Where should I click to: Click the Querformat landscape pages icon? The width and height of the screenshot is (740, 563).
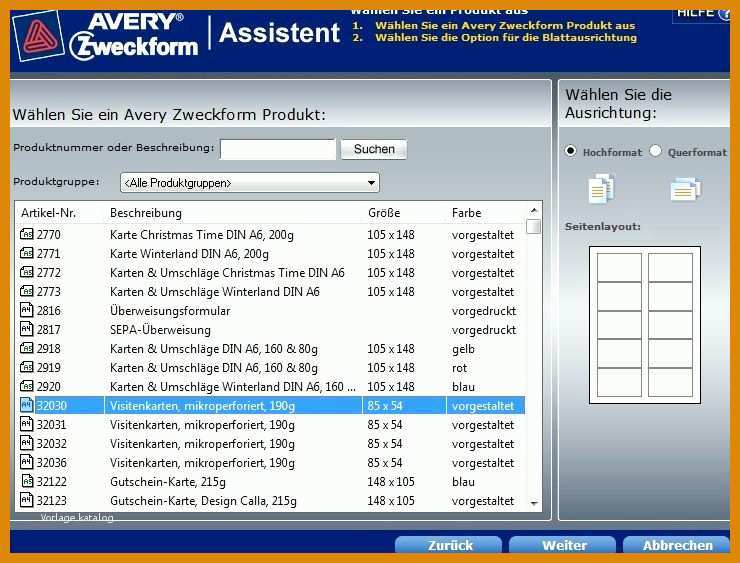pos(685,189)
